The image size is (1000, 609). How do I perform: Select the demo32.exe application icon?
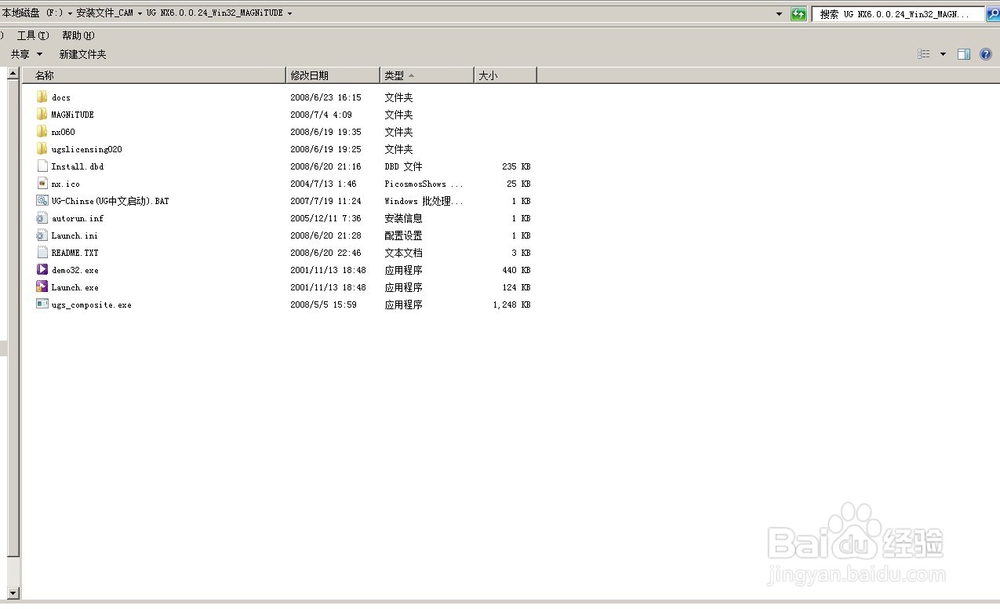(x=42, y=269)
